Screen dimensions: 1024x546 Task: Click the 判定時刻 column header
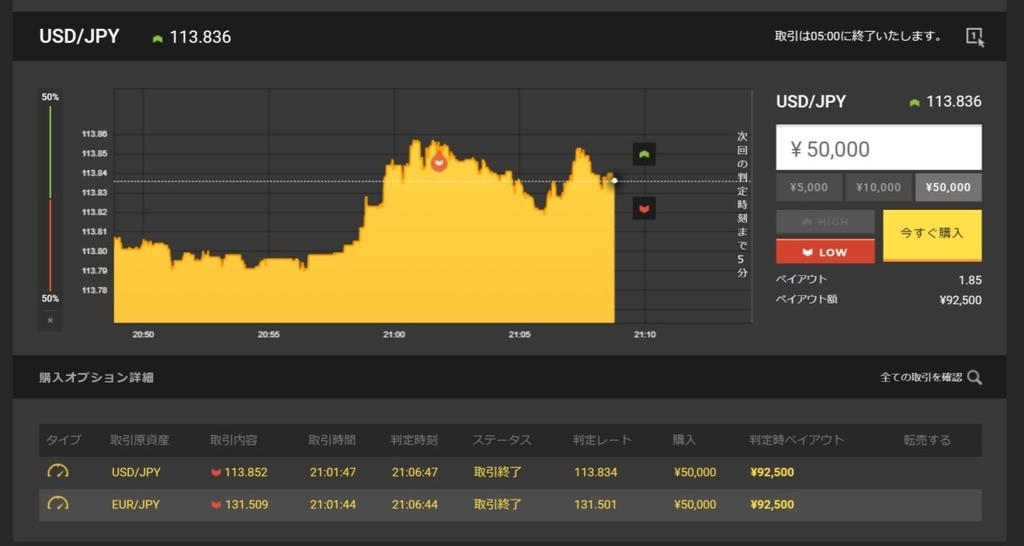click(414, 440)
